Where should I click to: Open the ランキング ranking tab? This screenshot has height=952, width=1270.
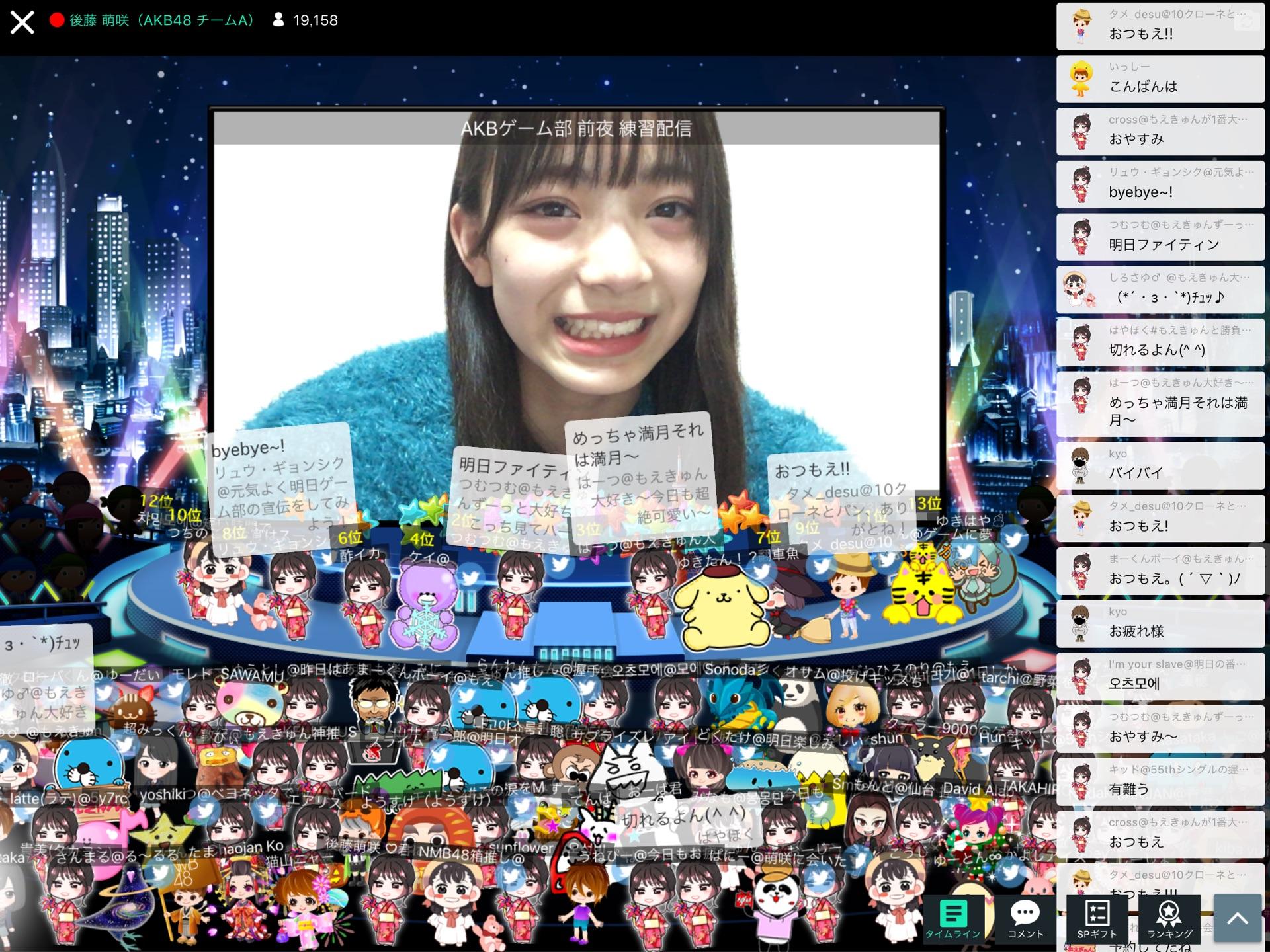1169,919
